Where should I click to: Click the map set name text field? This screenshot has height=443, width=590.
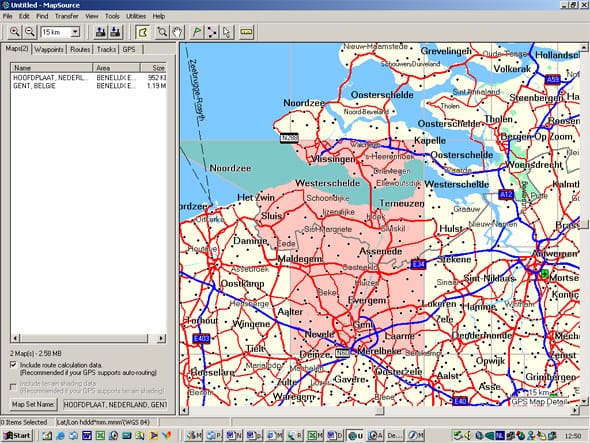tap(114, 405)
